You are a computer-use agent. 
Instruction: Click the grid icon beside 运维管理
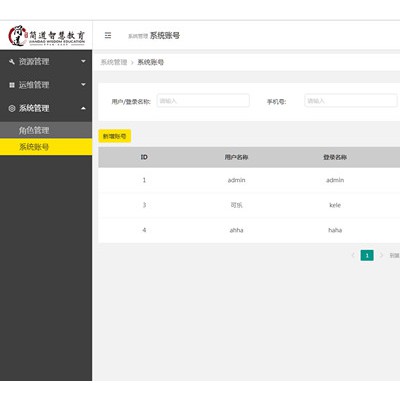click(12, 85)
